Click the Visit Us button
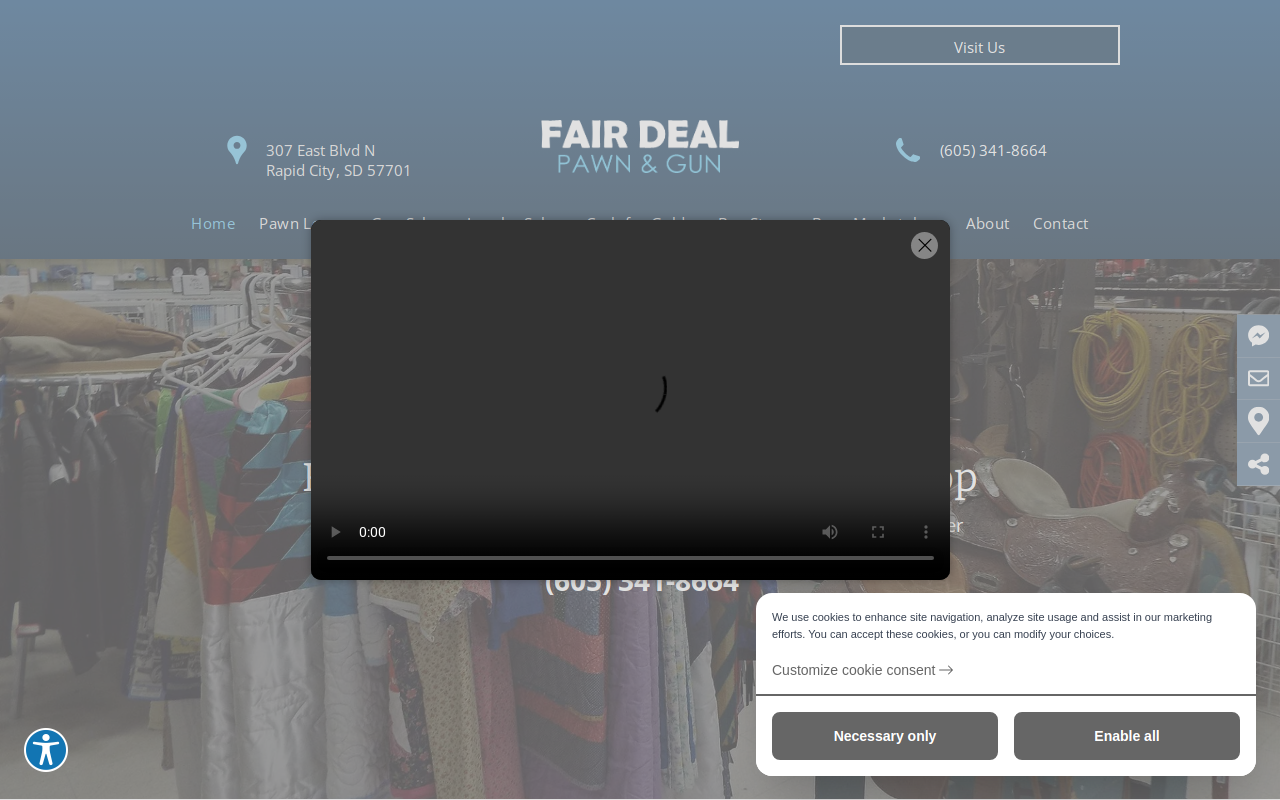The width and height of the screenshot is (1280, 800). coord(980,45)
